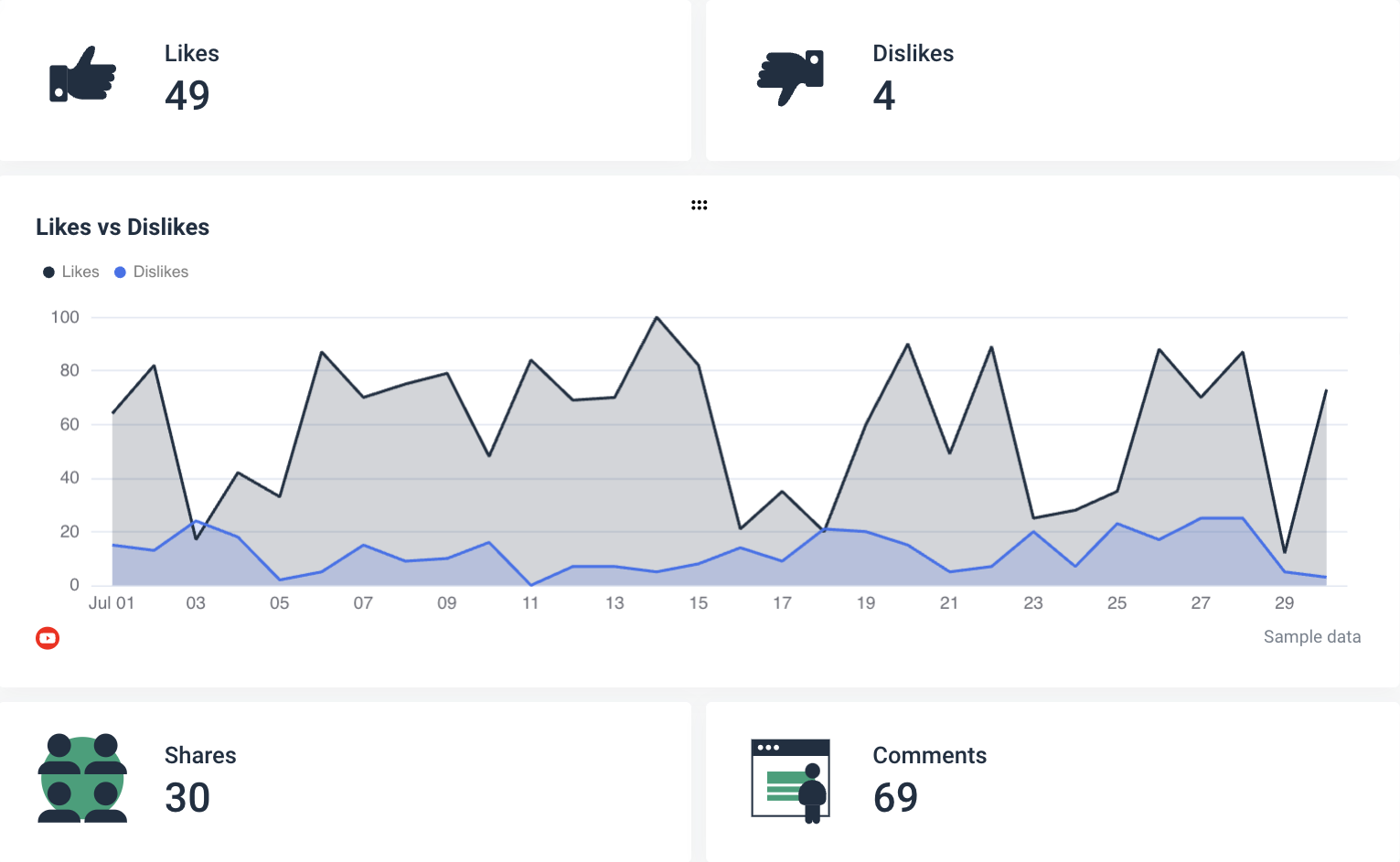The width and height of the screenshot is (1400, 862).
Task: Select the Likes vs Dislikes panel title
Action: [x=123, y=227]
